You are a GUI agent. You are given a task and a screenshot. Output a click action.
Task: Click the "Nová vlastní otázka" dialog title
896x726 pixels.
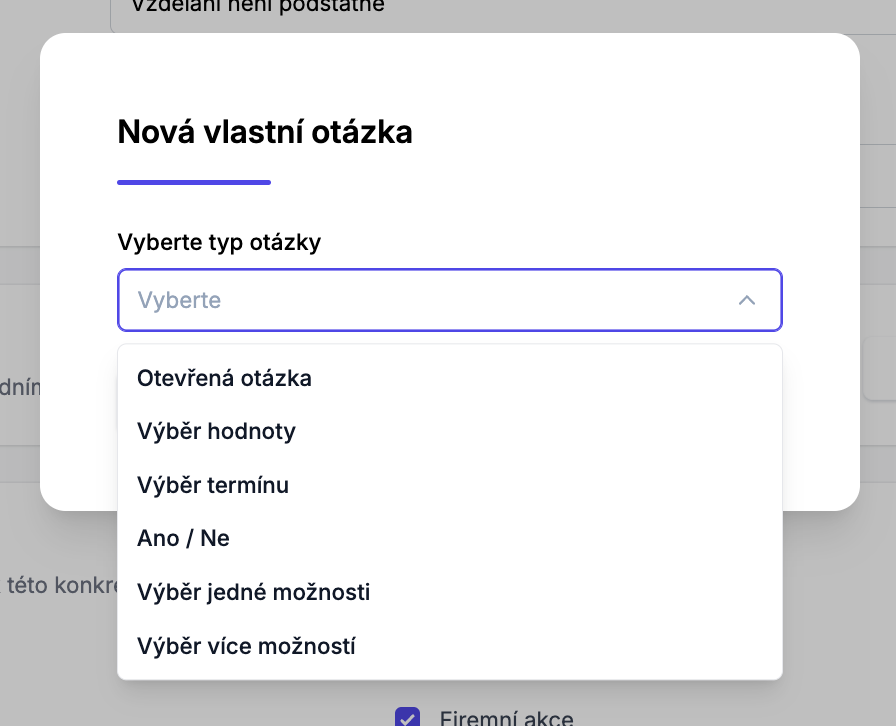point(264,131)
